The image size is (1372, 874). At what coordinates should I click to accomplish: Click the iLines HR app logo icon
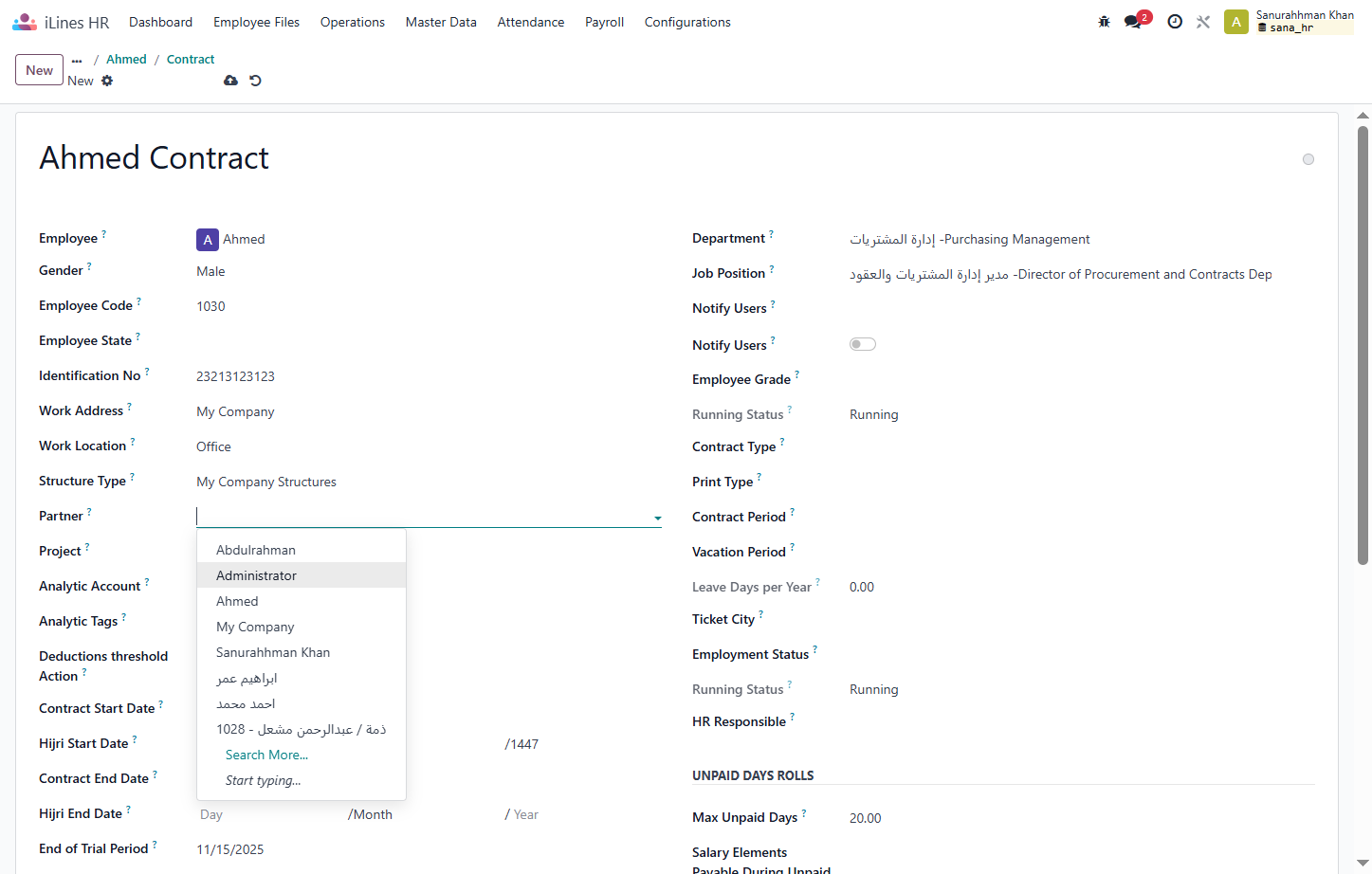point(25,22)
